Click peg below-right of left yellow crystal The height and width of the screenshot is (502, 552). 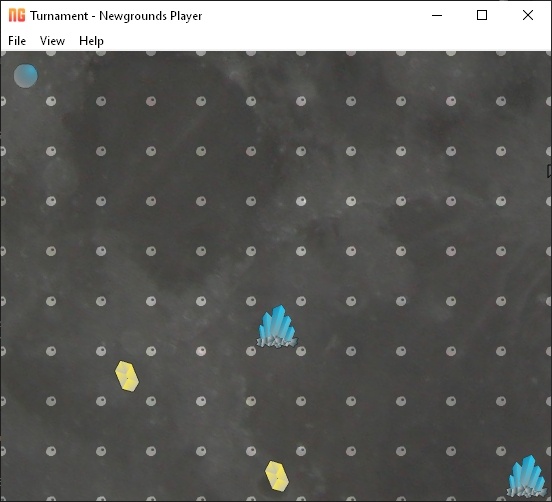(151, 401)
